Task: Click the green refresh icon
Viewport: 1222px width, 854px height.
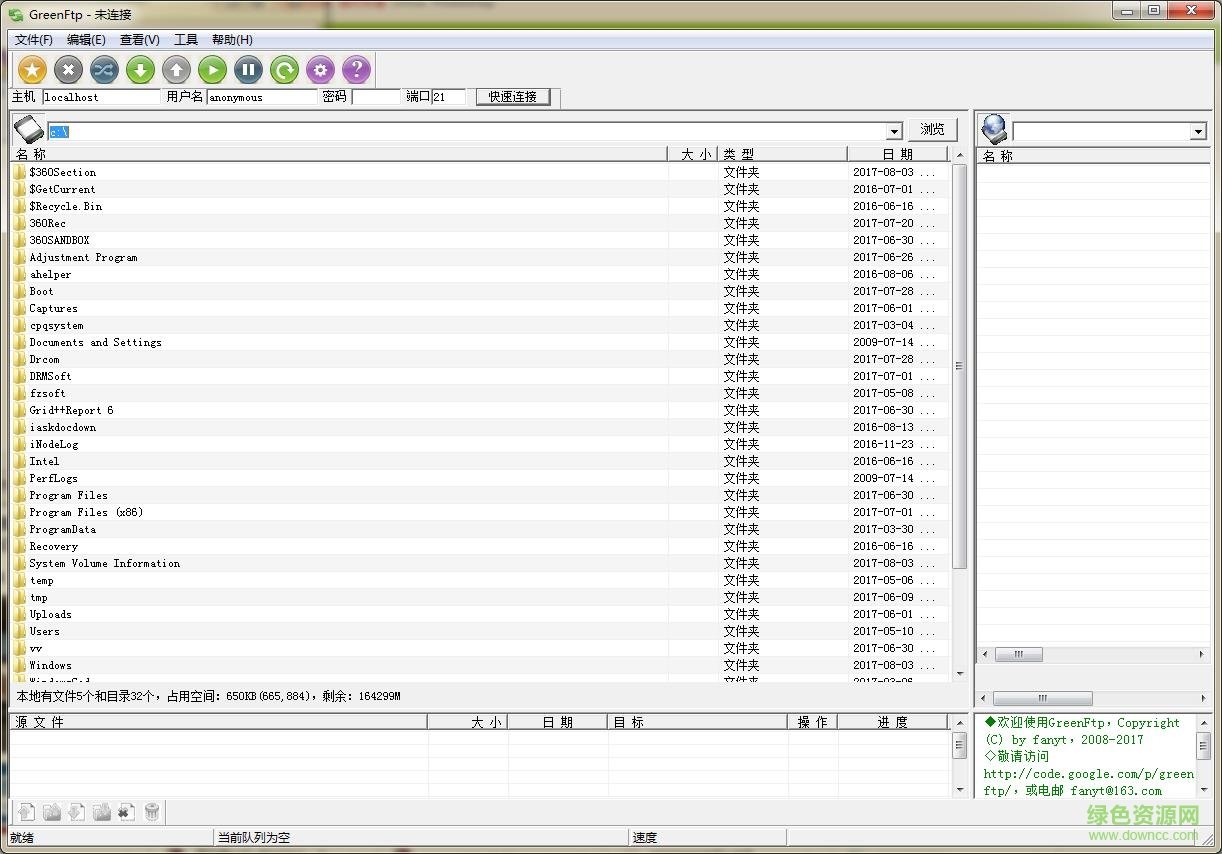Action: coord(284,69)
